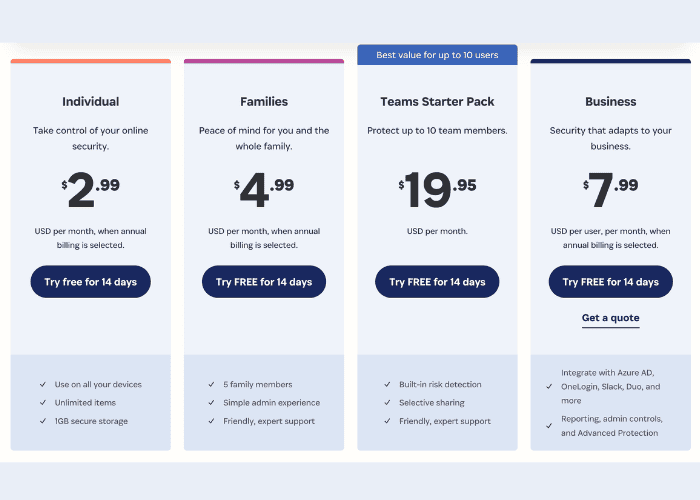Try Teams Starter Pack free for 14 days
Image resolution: width=700 pixels, height=500 pixels.
(x=437, y=282)
